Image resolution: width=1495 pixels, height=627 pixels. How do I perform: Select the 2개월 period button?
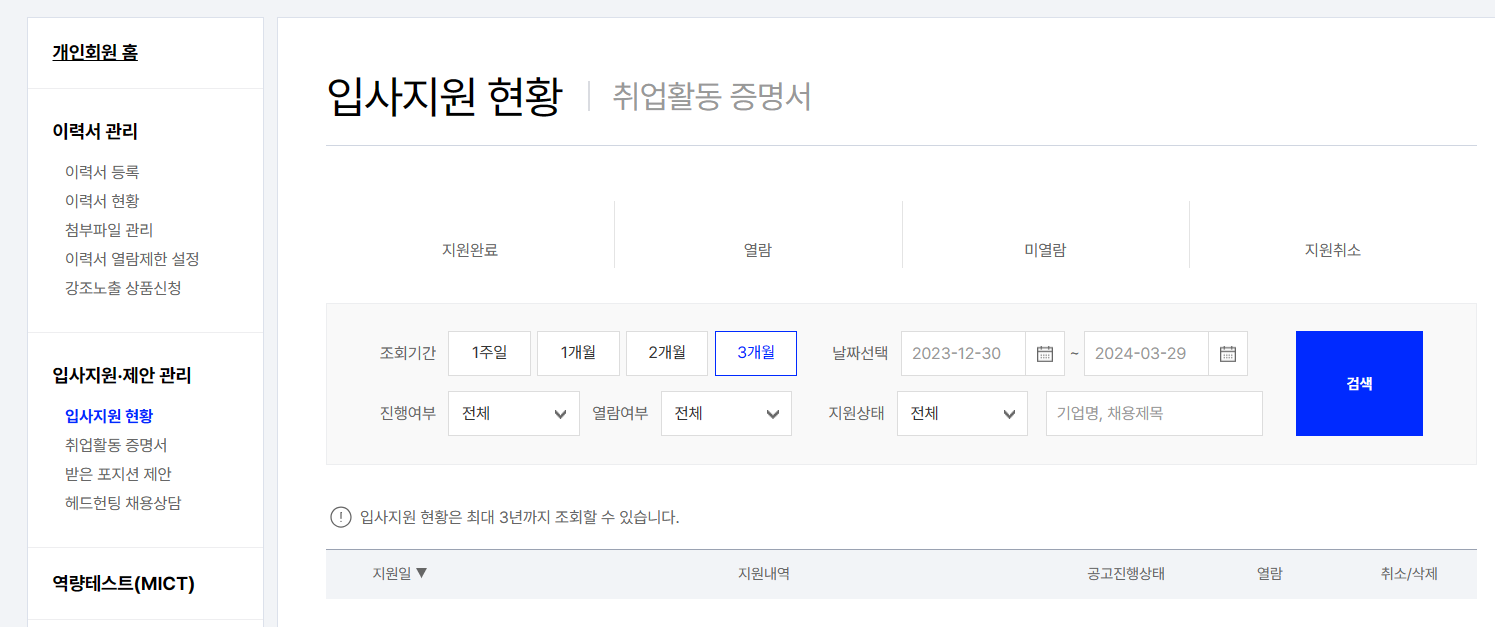667,353
